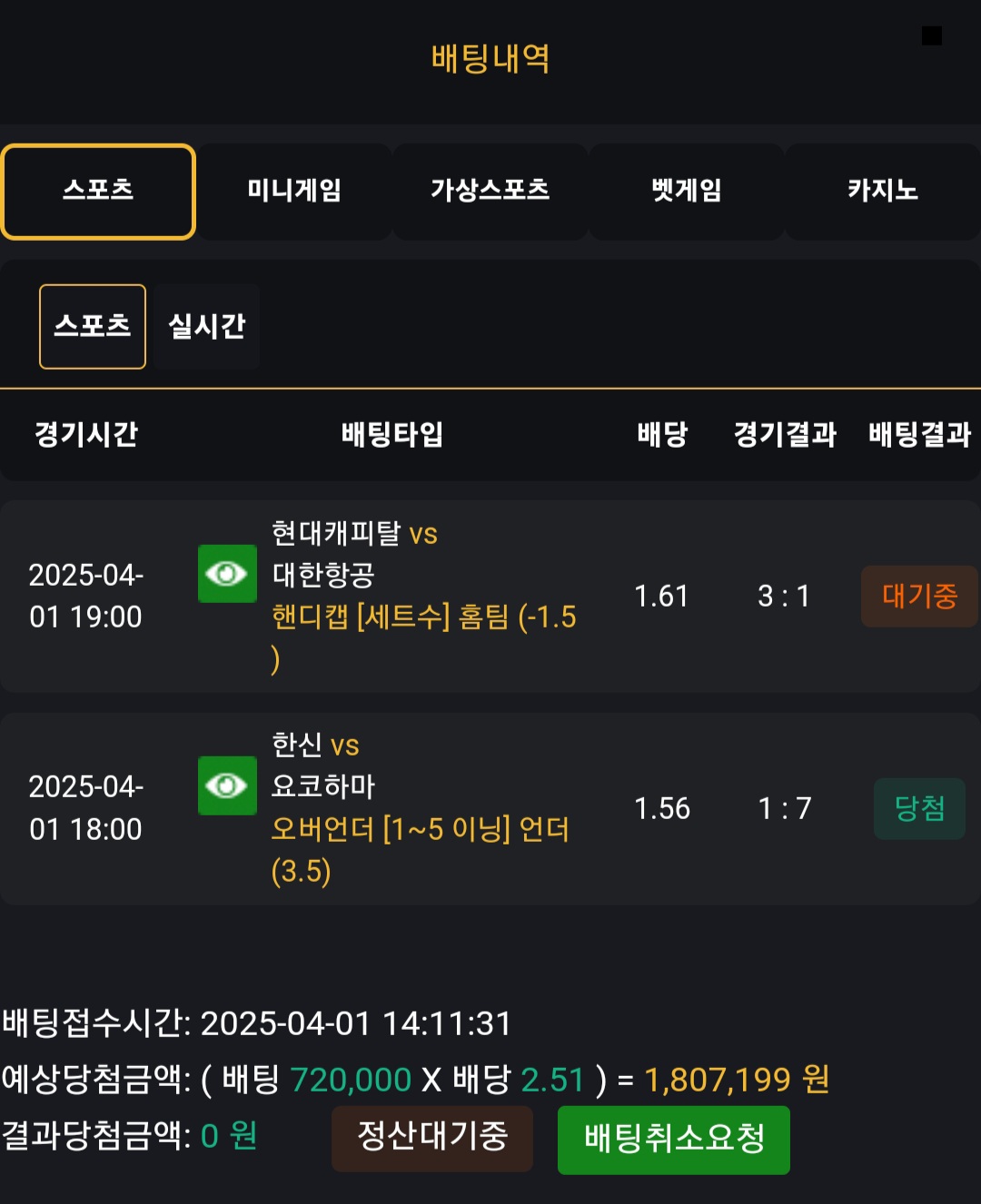Click the 경기시간 column header
Viewport: 981px width, 1204px height.
[x=86, y=435]
